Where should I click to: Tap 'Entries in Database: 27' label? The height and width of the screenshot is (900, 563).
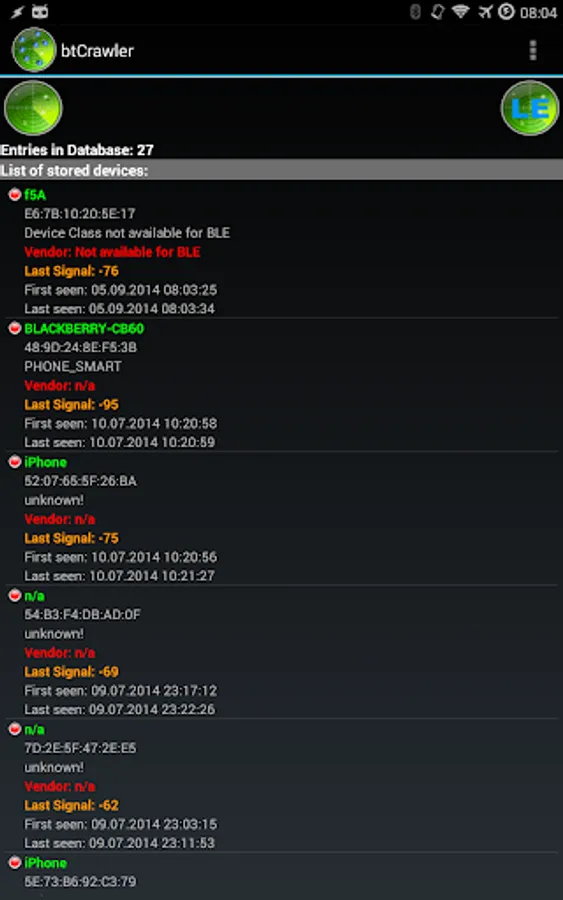click(77, 150)
